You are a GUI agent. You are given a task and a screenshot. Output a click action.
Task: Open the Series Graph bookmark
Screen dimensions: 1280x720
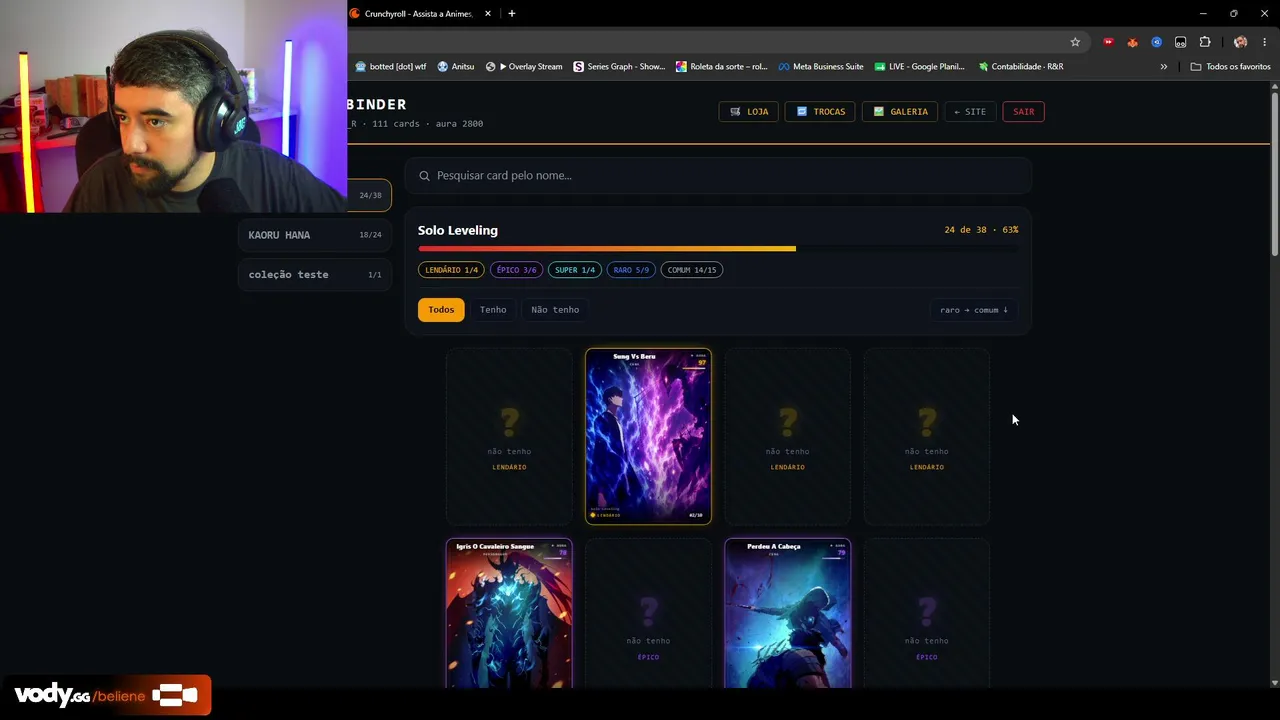619,67
